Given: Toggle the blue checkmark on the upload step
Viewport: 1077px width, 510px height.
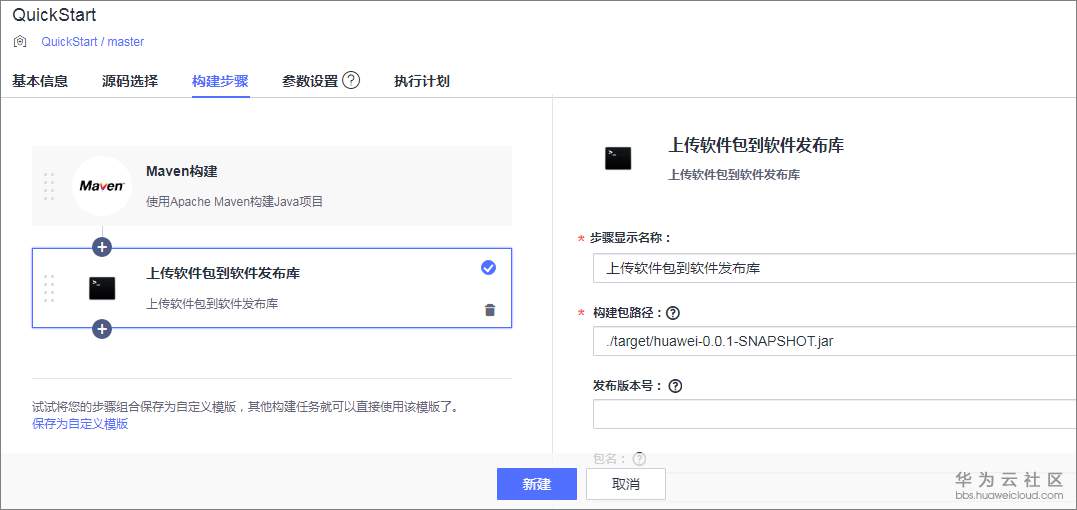Looking at the screenshot, I should coord(488,267).
